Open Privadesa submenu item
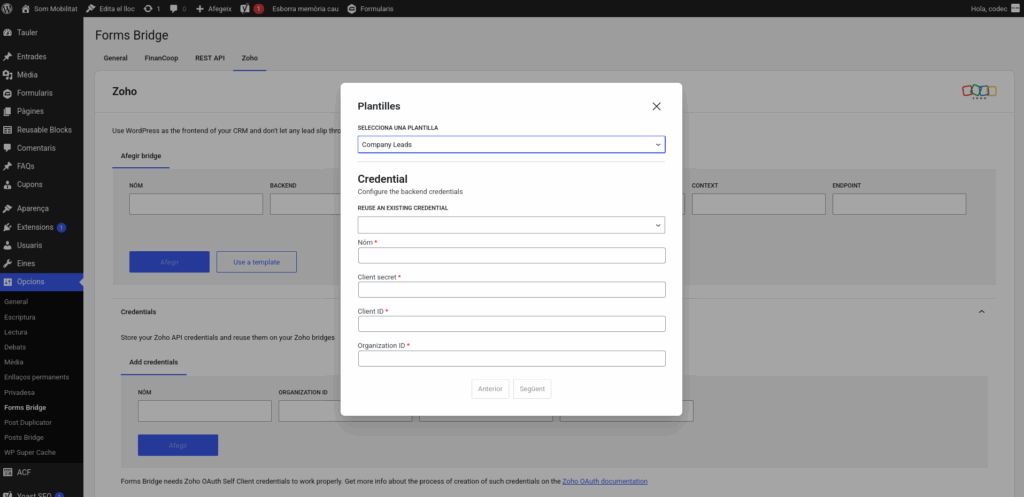Viewport: 1024px width, 497px height. click(20, 393)
